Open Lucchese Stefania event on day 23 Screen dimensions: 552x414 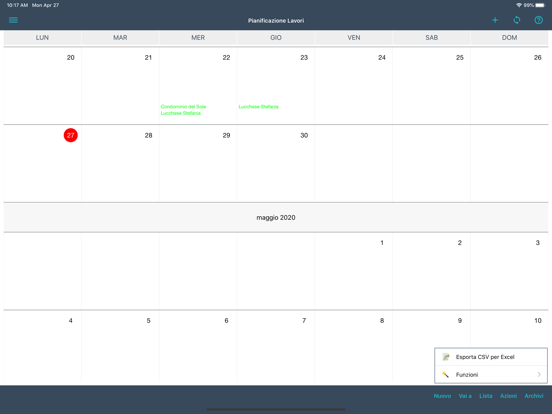pos(258,107)
